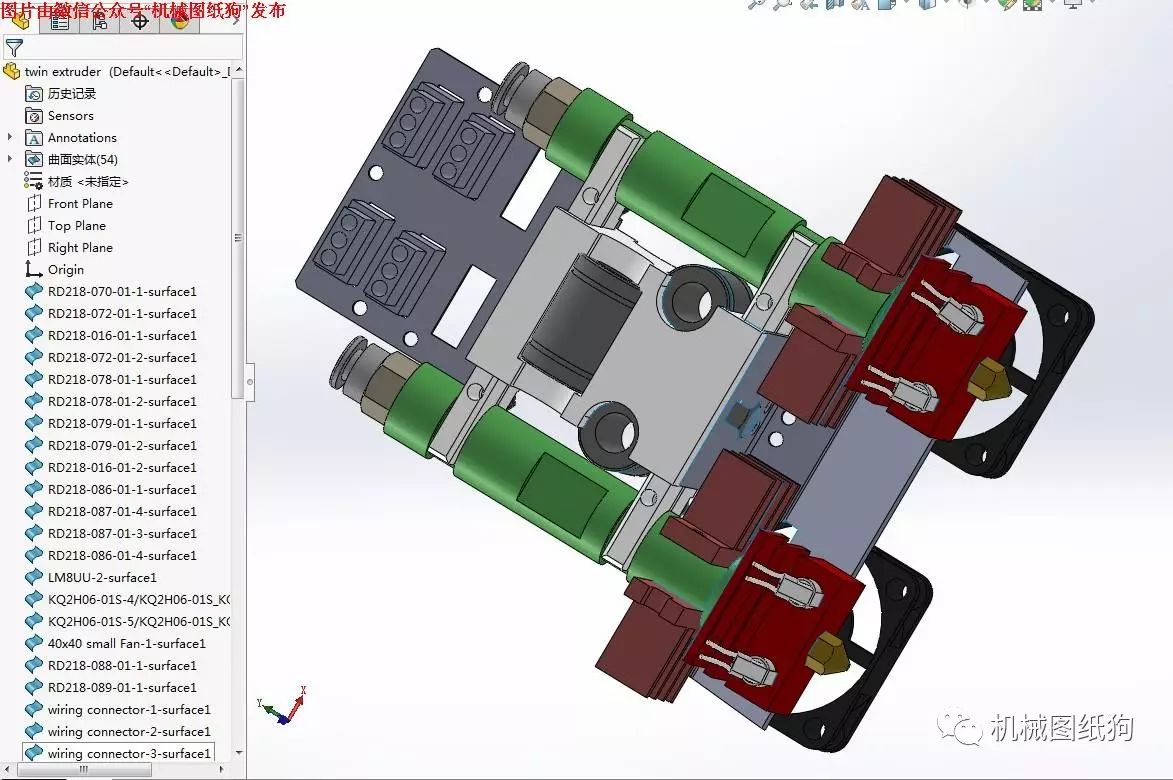
Task: Select RD218-079-01-1-surface1 in the tree
Action: pos(122,423)
